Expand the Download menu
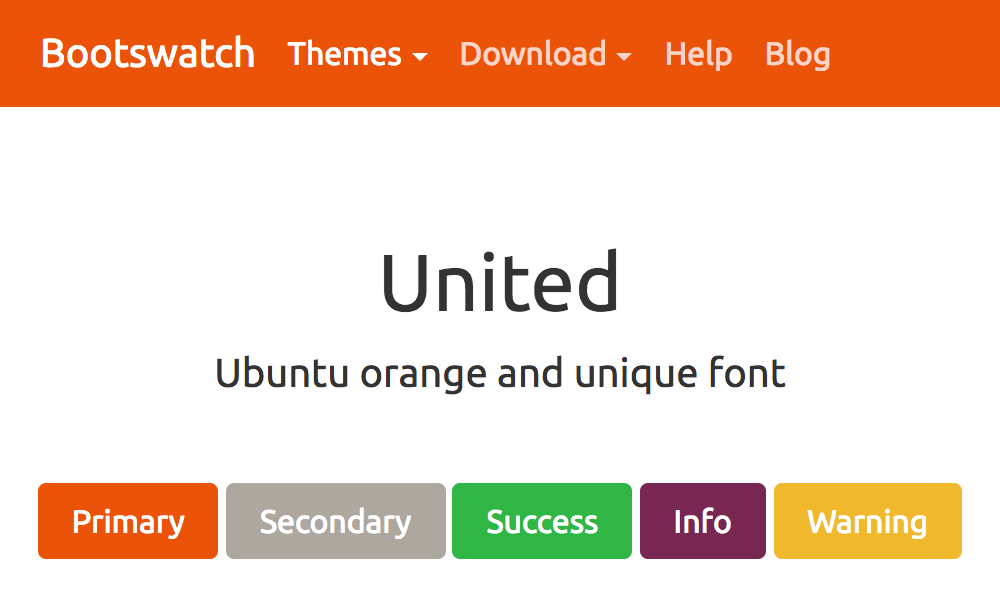Viewport: 1000px width, 600px height. [x=532, y=55]
